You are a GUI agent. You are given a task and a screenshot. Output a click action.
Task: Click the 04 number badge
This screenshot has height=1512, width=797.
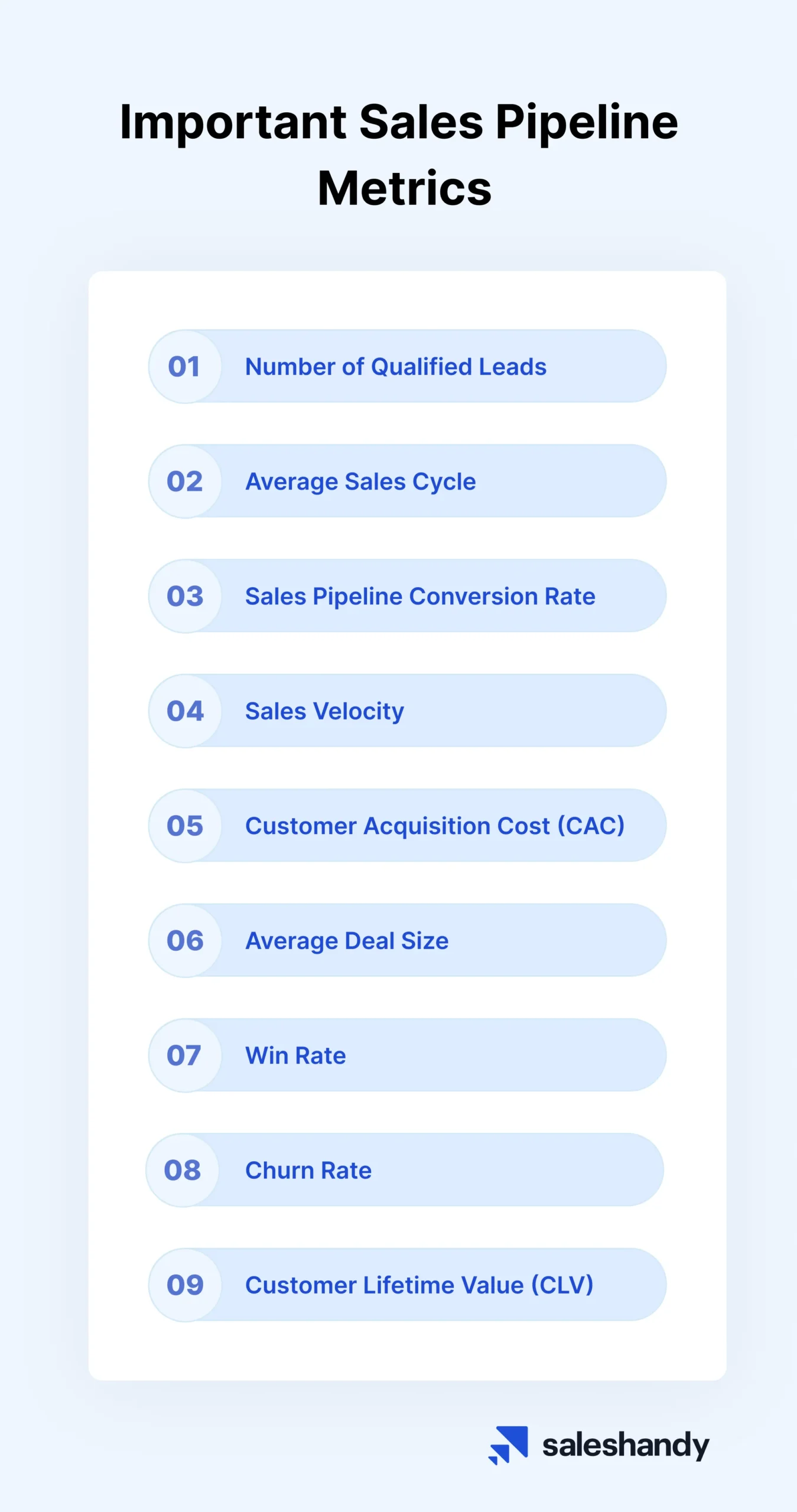185,711
